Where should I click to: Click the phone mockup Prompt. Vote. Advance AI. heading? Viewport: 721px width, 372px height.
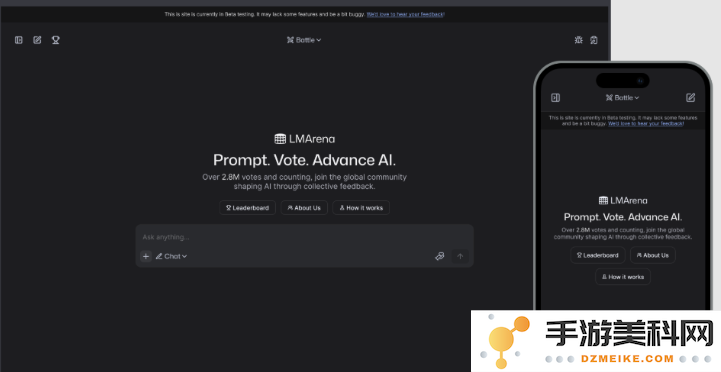623,217
